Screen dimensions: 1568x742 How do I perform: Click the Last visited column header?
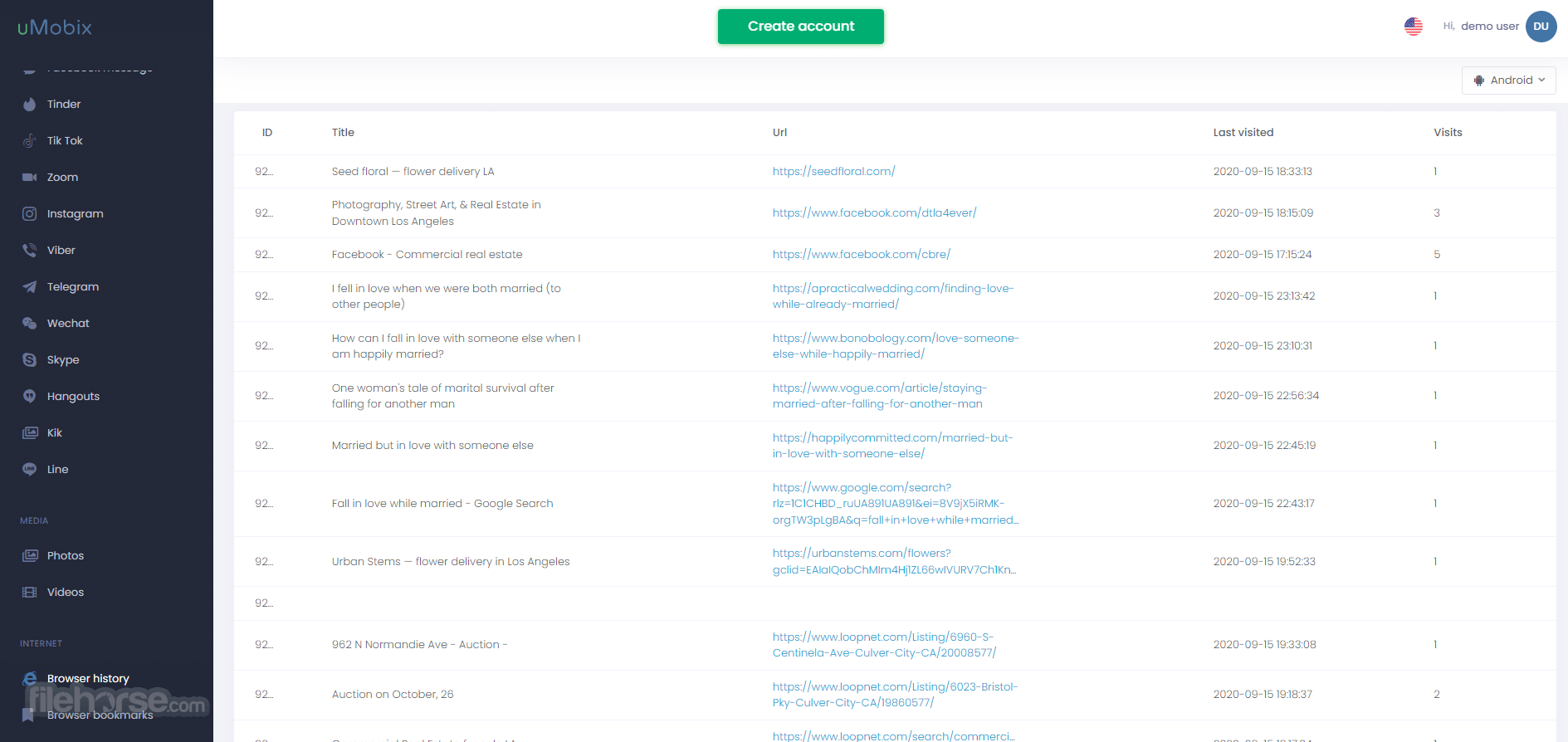click(x=1243, y=133)
